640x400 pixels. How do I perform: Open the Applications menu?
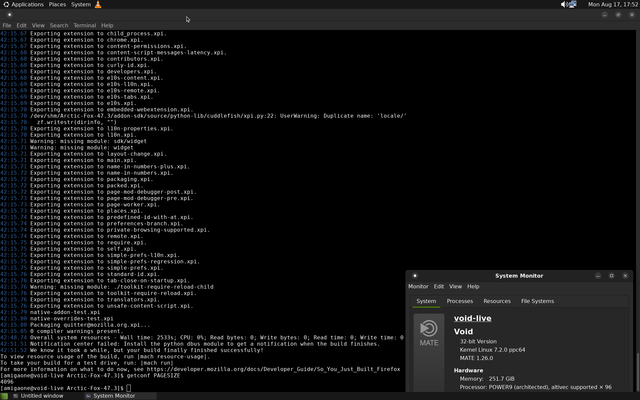[24, 4]
